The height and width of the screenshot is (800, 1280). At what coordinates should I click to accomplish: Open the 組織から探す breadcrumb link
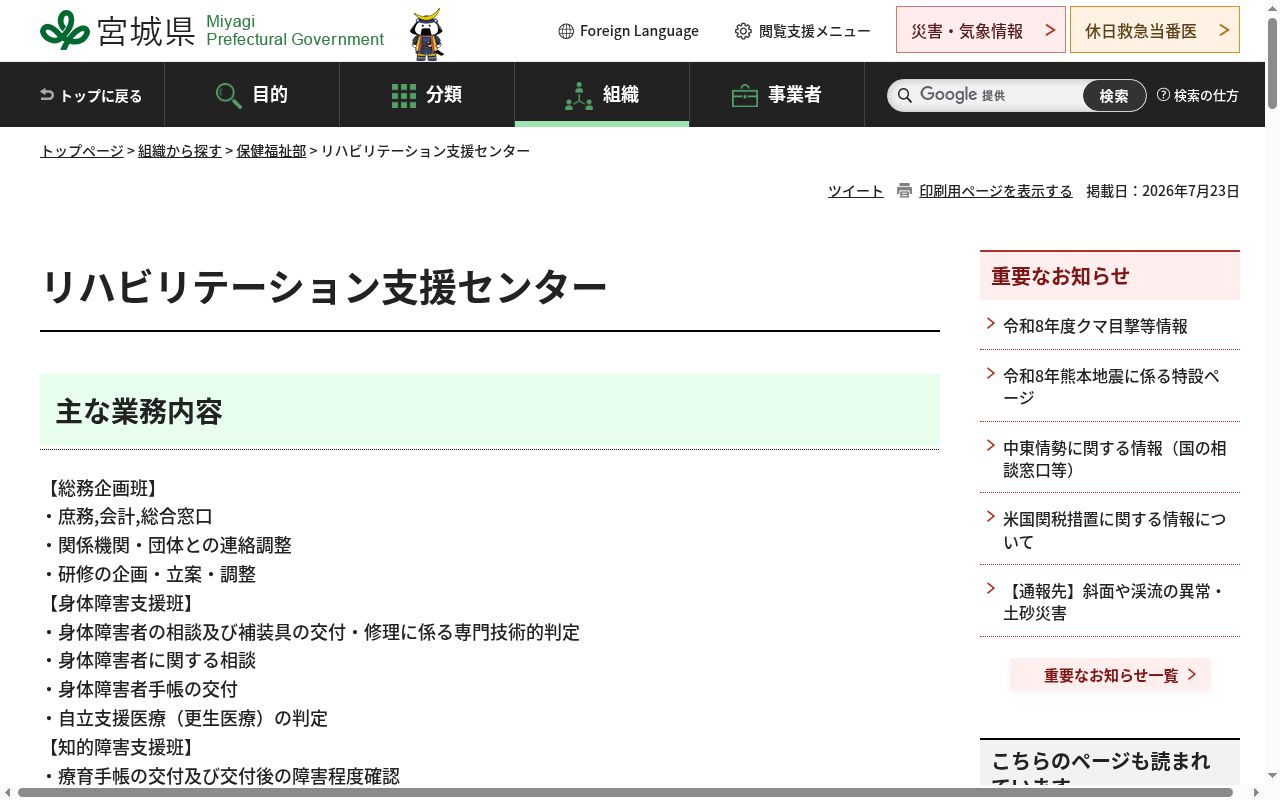click(180, 151)
